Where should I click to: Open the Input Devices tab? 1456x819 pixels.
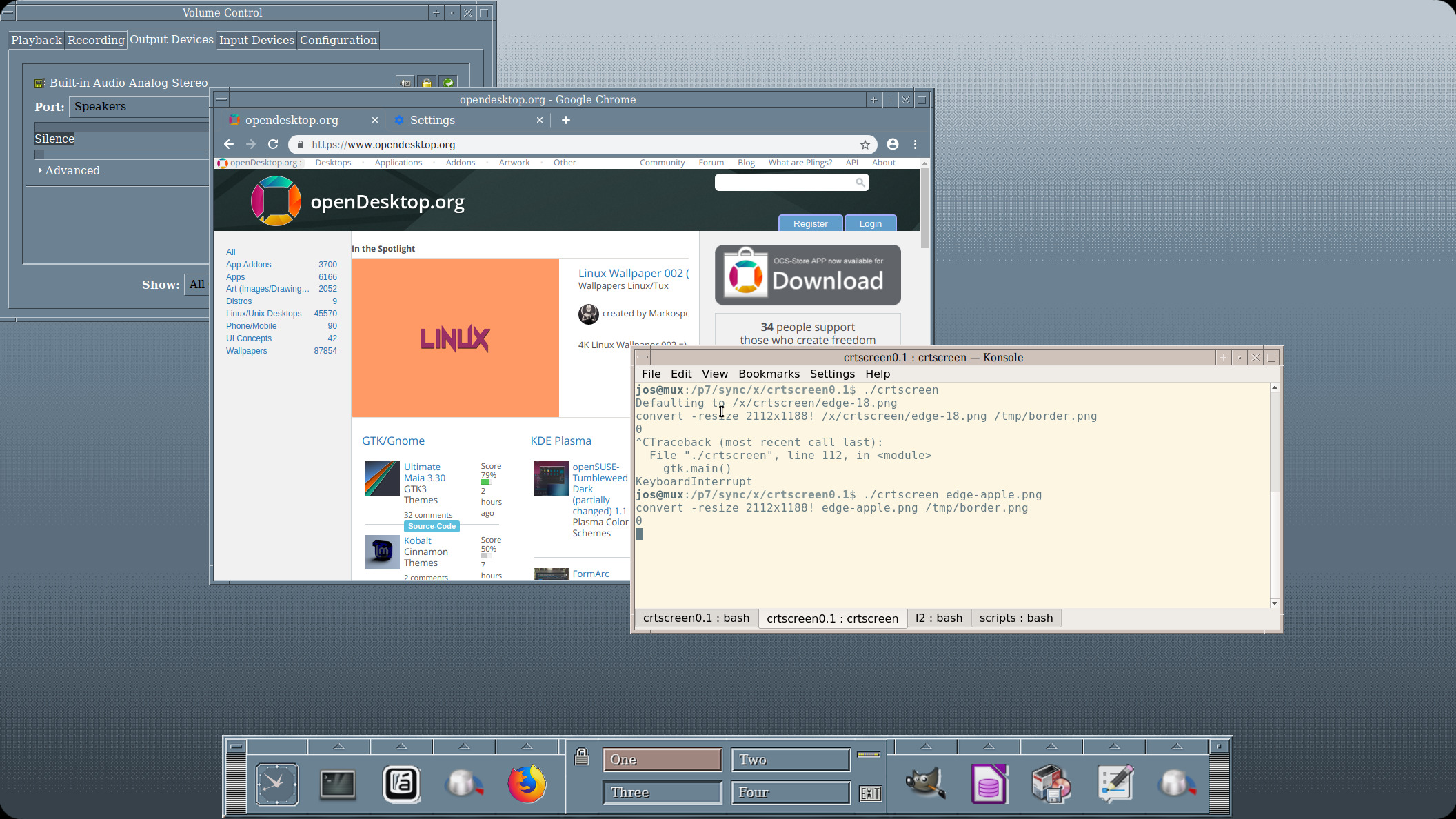click(256, 40)
